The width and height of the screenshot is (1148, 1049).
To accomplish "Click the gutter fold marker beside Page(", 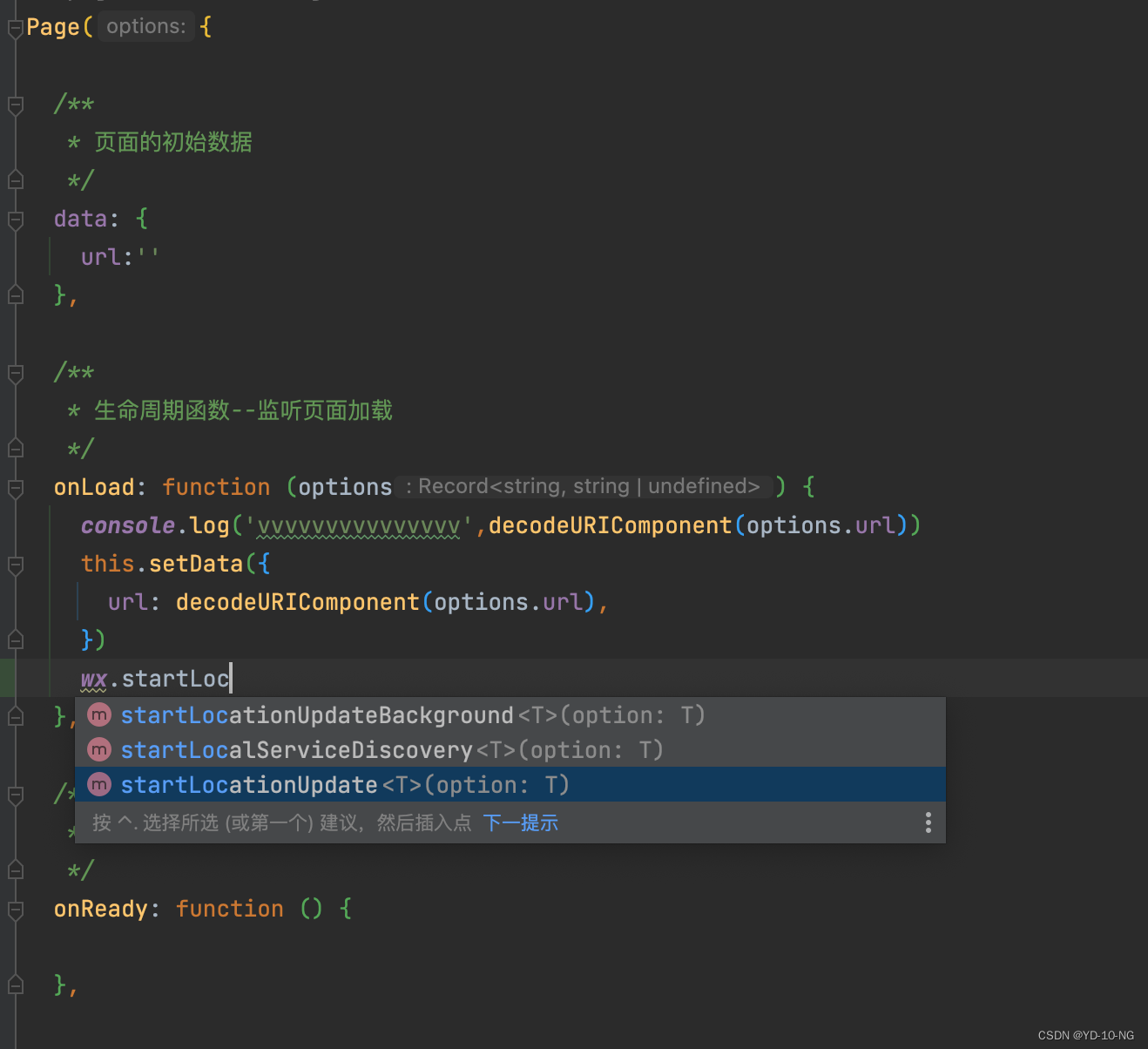I will coord(15,26).
